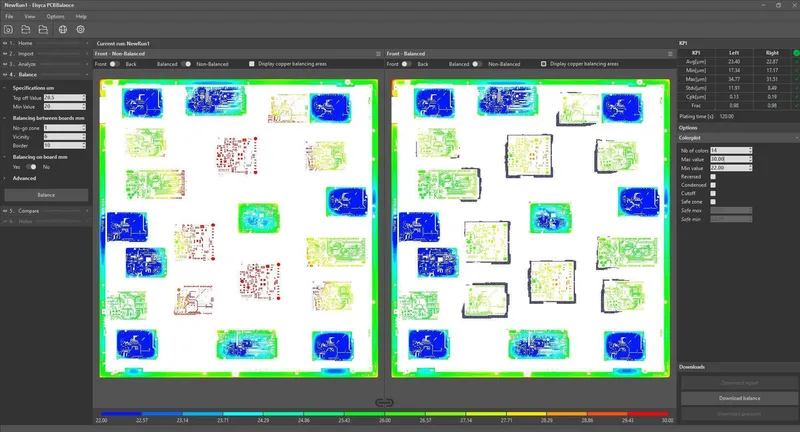Image resolution: width=800 pixels, height=432 pixels.
Task: Click red segment of the color scale bar
Action: coord(647,414)
